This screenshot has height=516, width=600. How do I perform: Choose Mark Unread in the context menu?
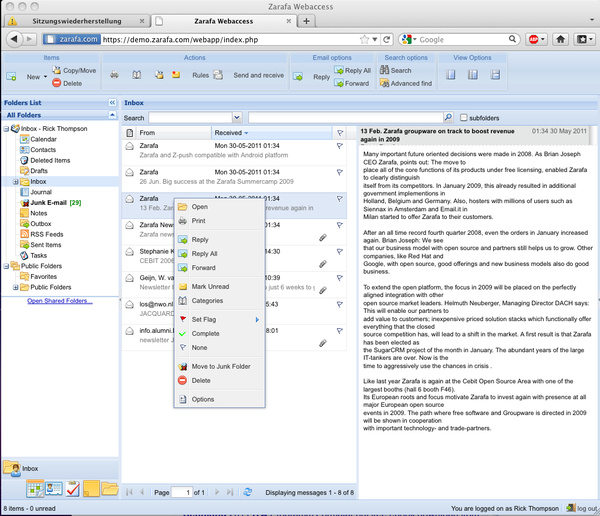pos(219,287)
